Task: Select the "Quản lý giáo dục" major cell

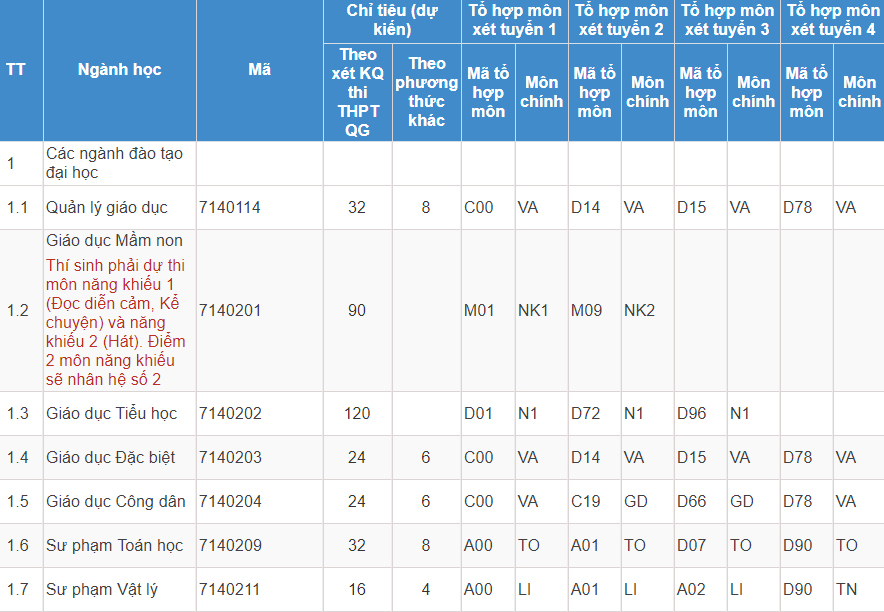Action: pos(107,208)
